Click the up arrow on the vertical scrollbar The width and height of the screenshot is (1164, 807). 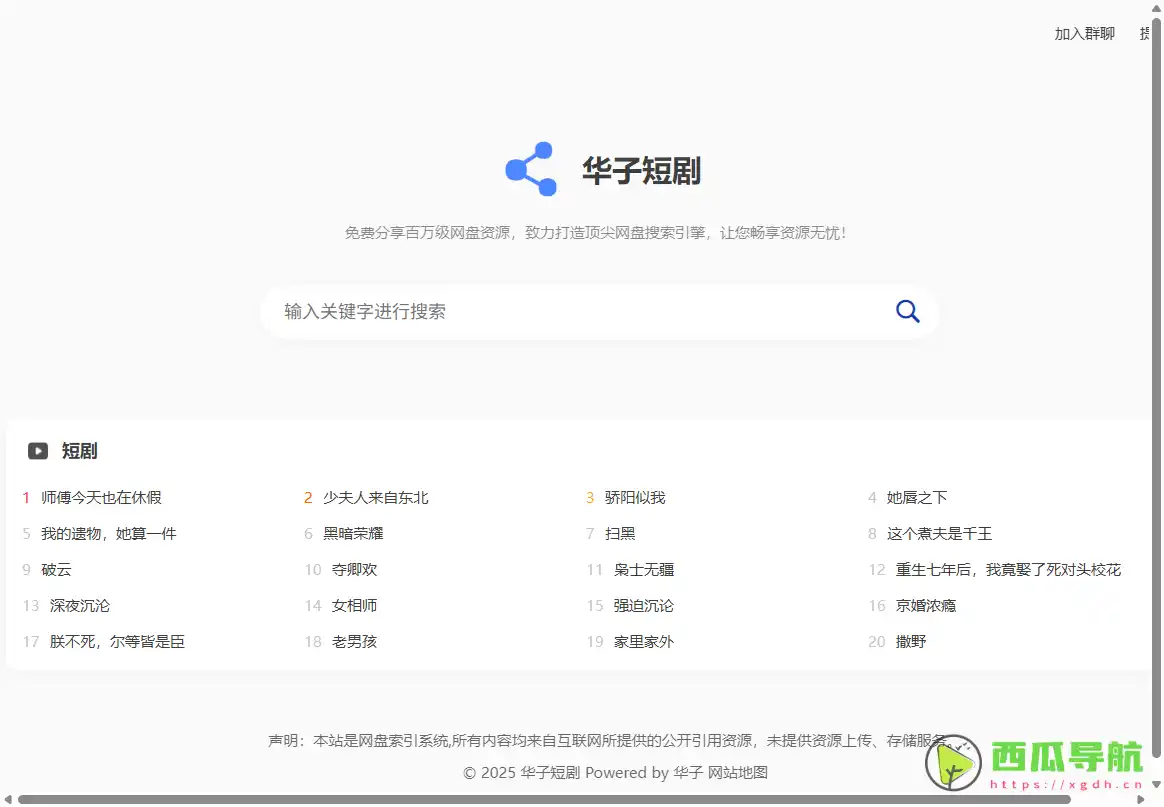1156,10
